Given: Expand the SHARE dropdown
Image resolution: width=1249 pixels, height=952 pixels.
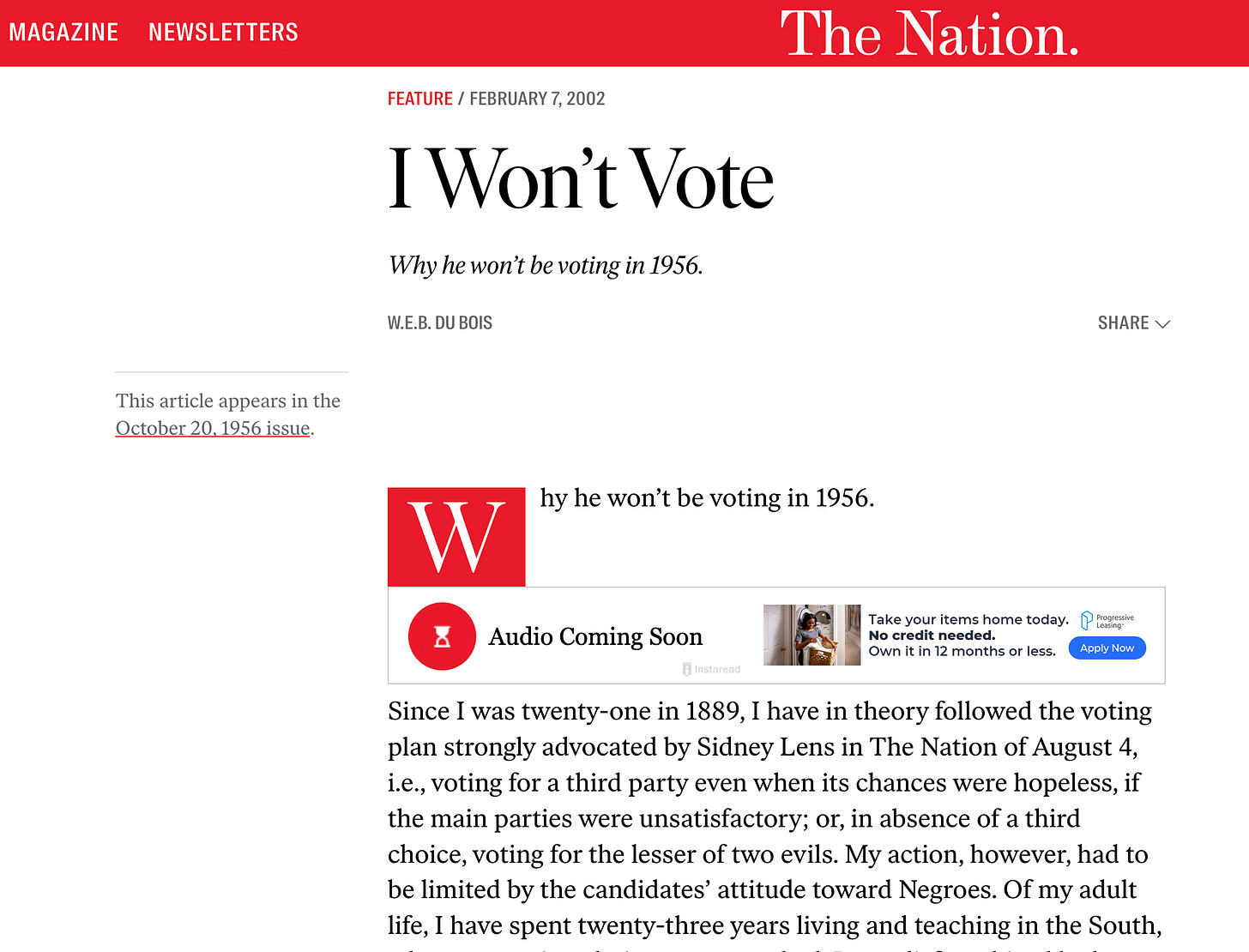Looking at the screenshot, I should [x=1133, y=322].
